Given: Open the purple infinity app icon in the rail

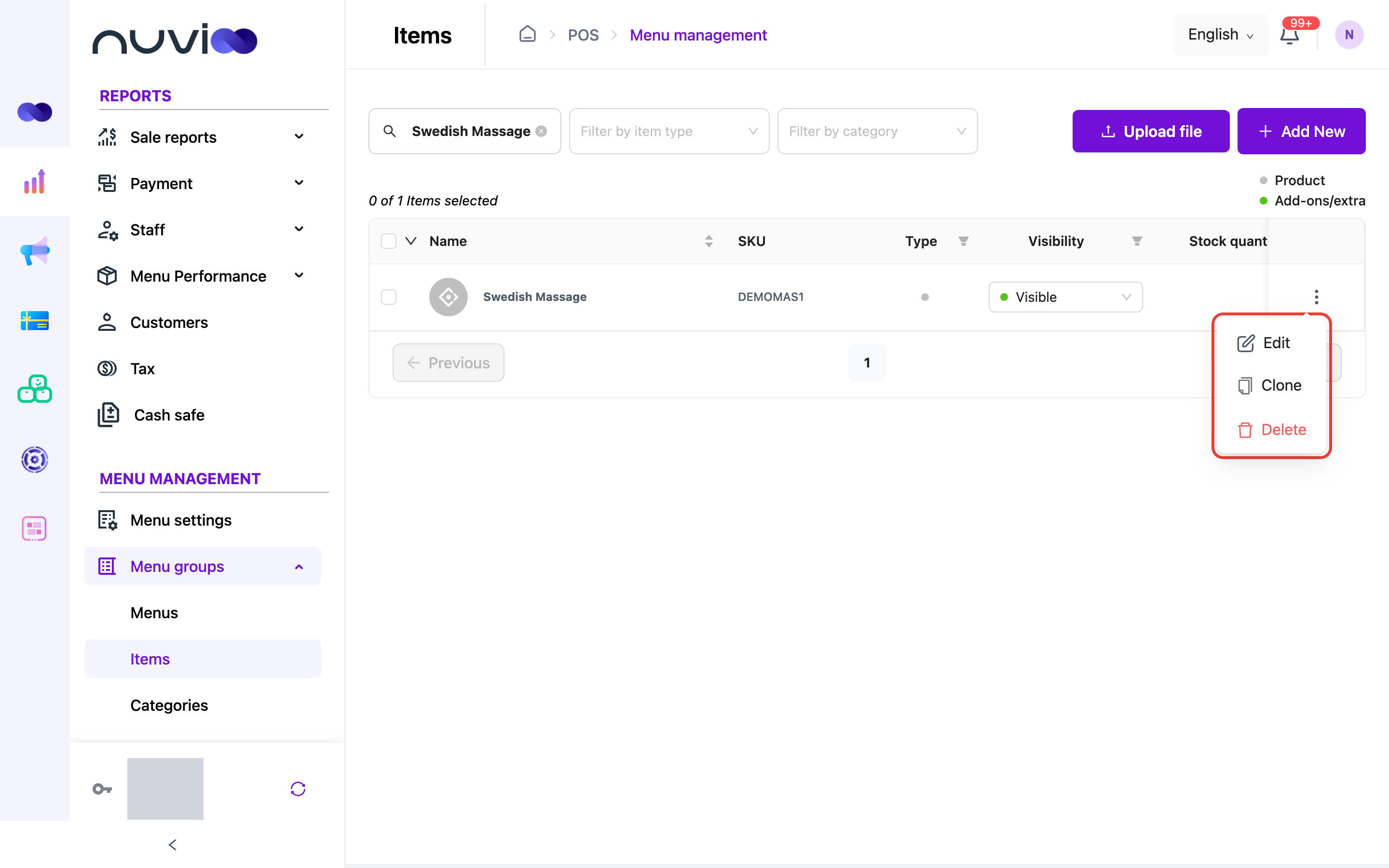Looking at the screenshot, I should pos(34,112).
